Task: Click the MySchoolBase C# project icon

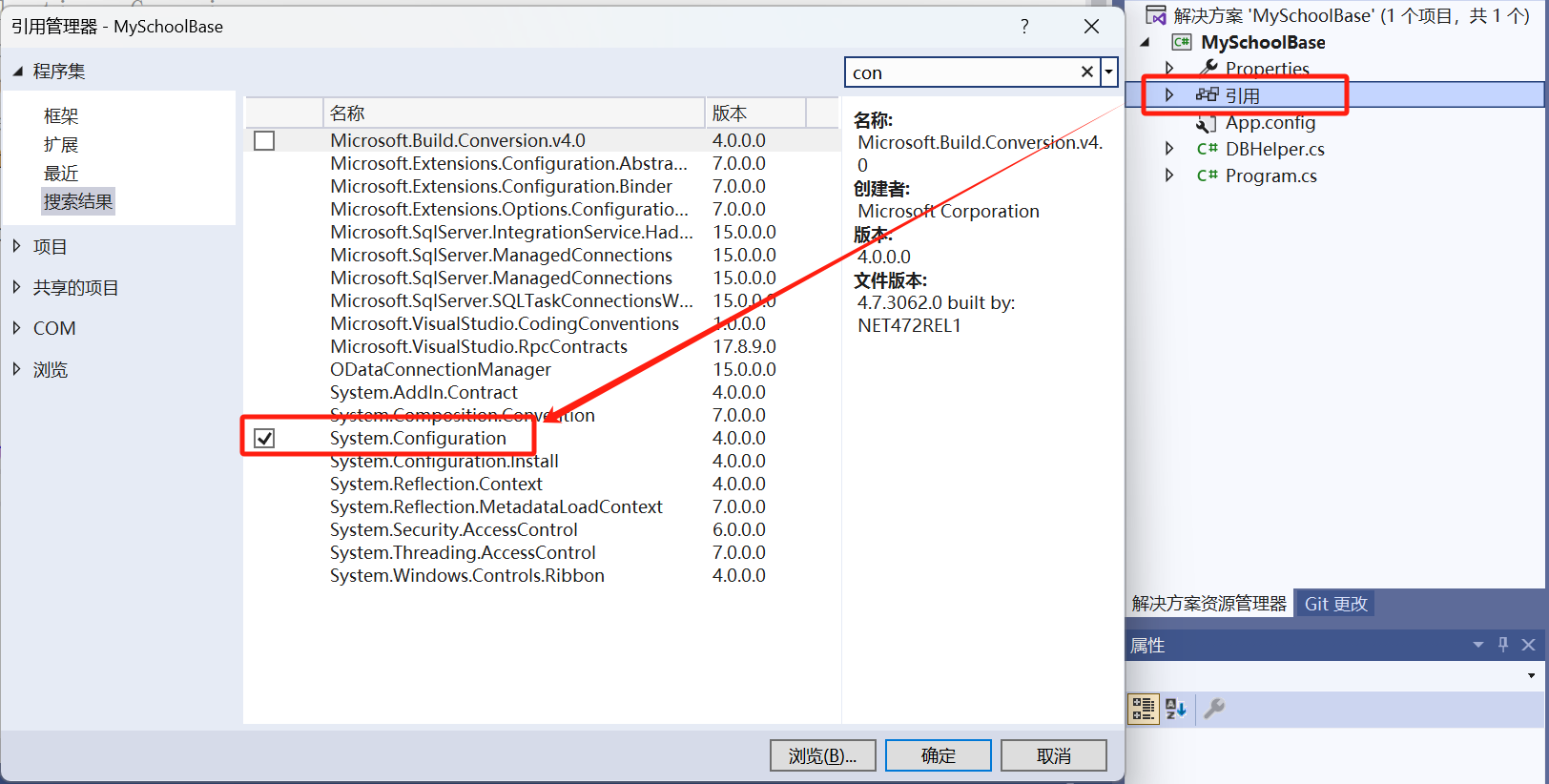Action: tap(1182, 42)
